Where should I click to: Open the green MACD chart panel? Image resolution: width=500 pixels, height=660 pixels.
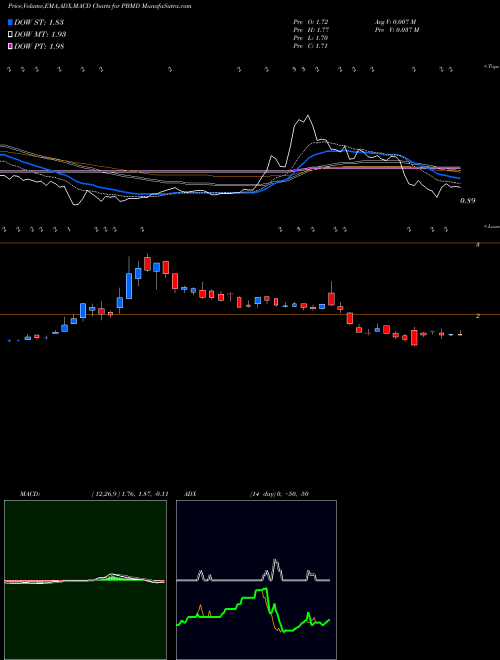coord(85,580)
